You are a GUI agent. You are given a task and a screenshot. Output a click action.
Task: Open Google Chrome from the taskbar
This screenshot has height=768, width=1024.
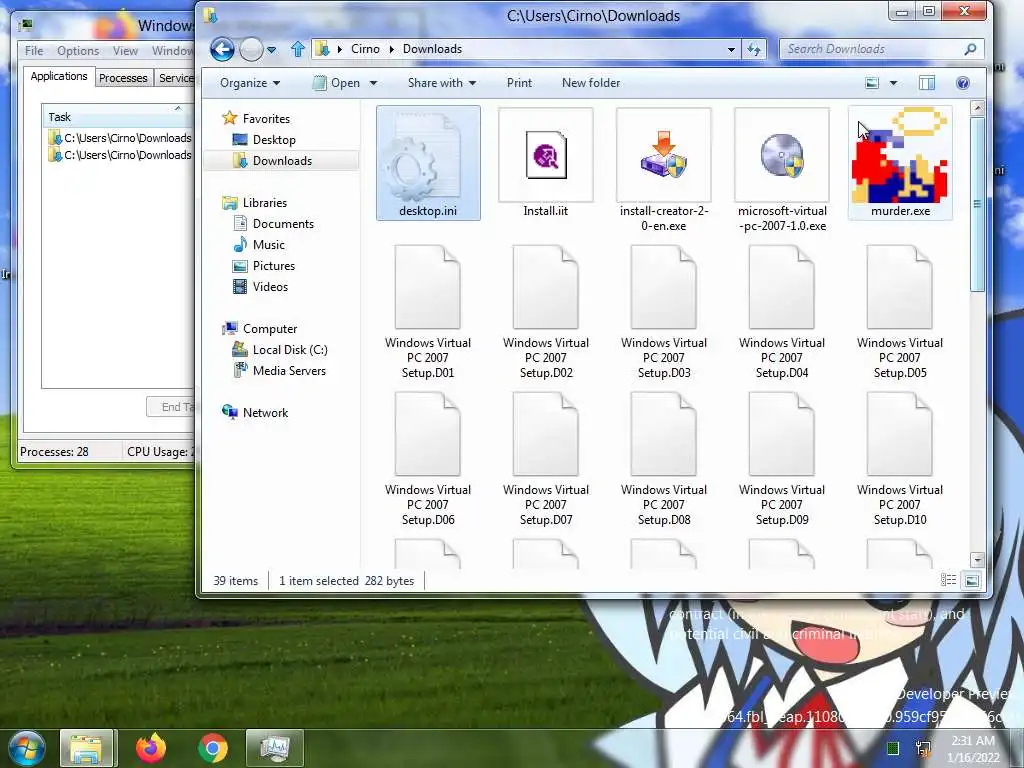[212, 748]
